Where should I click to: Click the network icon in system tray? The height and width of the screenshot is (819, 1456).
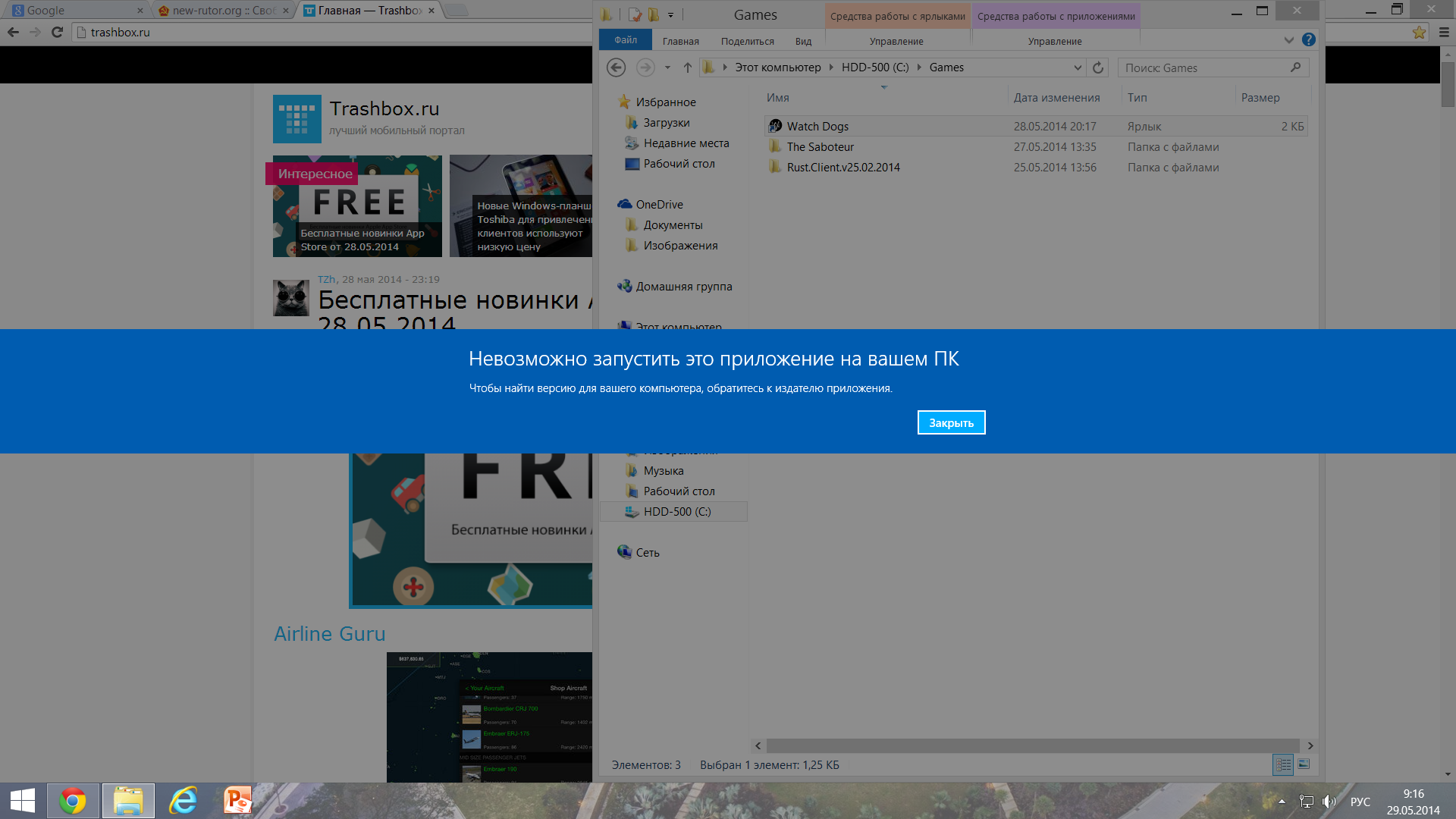point(1306,802)
